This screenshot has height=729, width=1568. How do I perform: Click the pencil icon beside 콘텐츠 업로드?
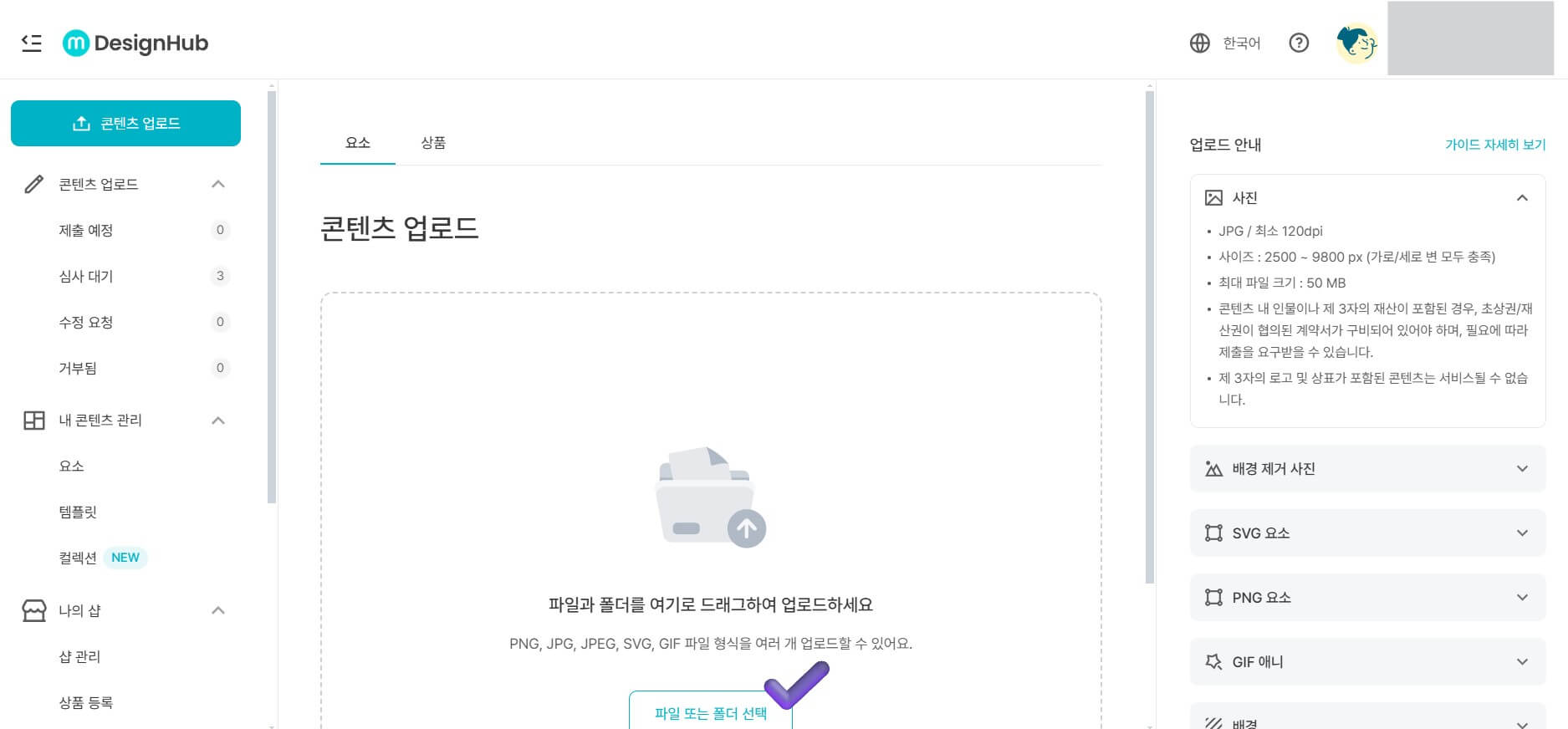click(33, 184)
